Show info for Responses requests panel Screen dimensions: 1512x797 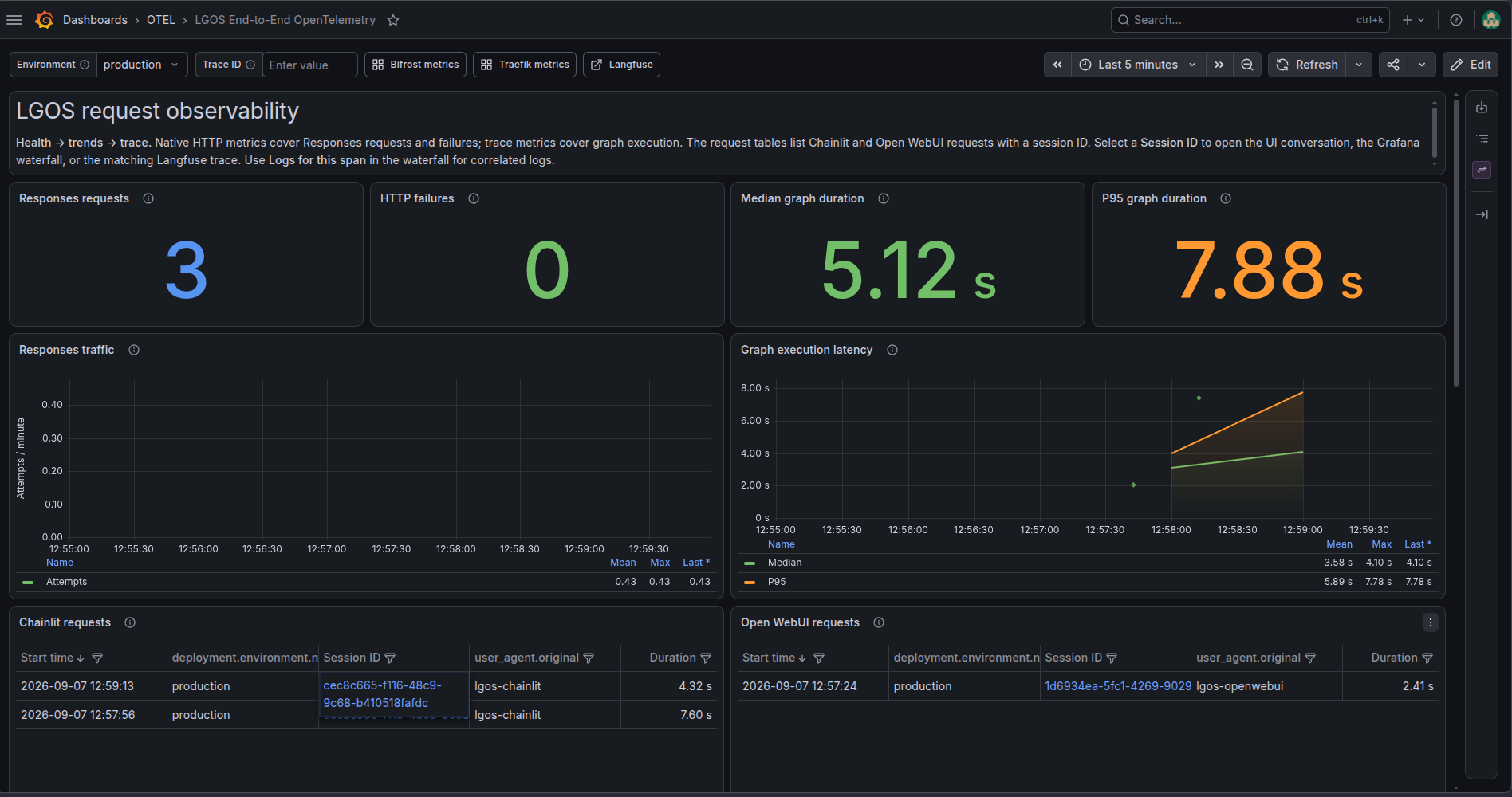point(148,198)
